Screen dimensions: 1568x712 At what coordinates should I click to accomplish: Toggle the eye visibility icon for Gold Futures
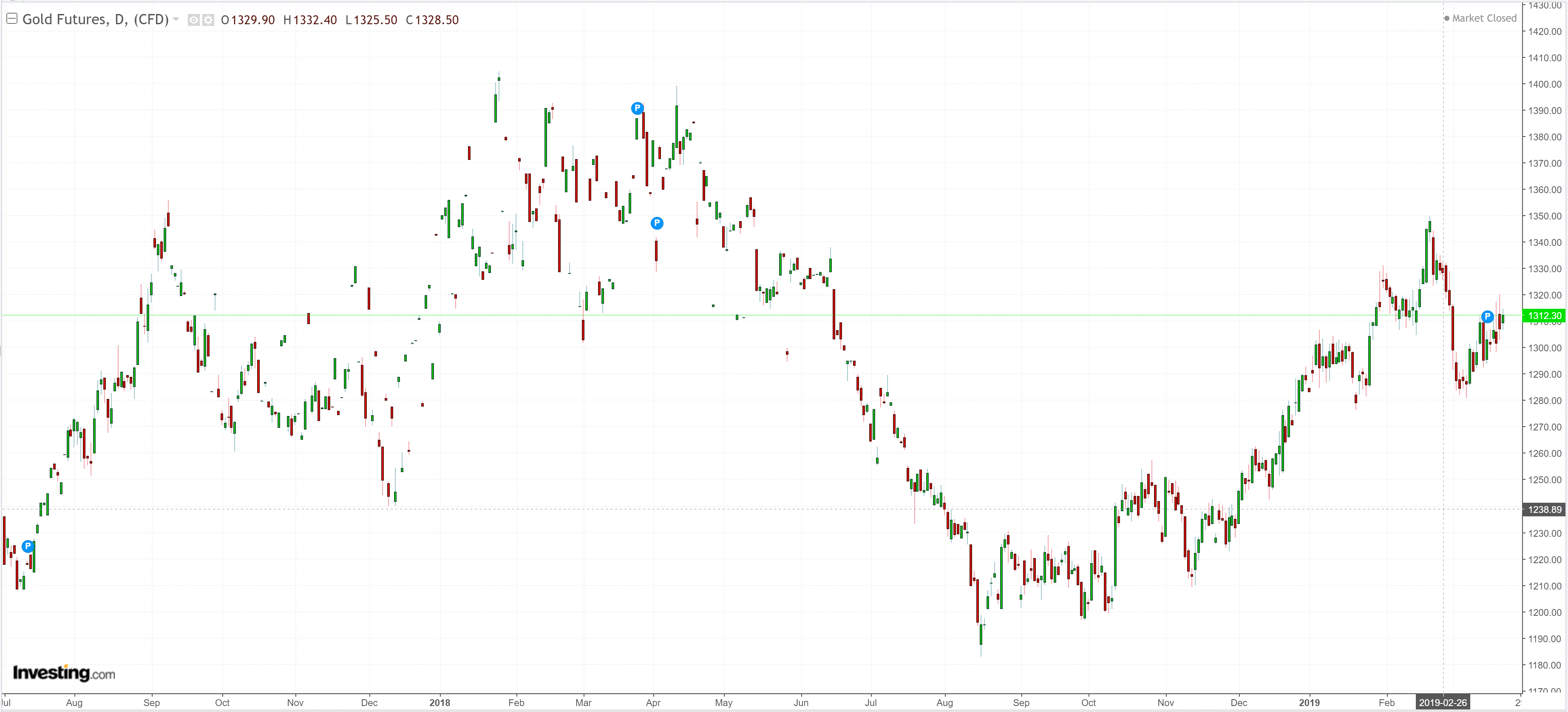point(193,20)
